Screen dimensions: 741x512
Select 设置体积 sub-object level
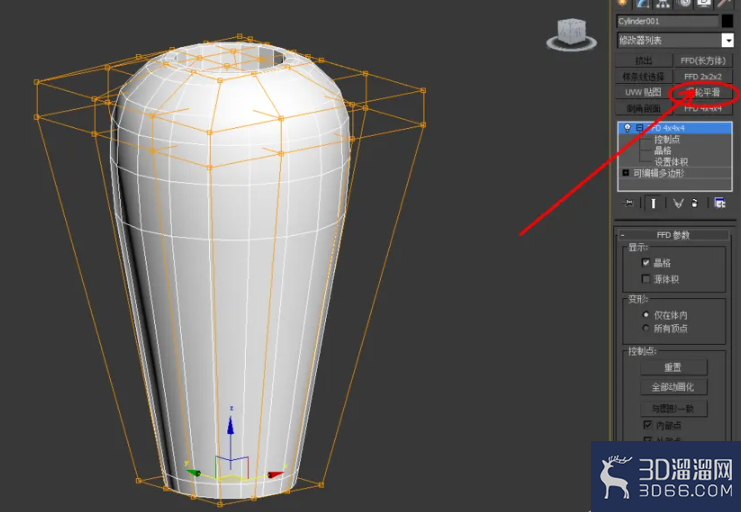(671, 162)
